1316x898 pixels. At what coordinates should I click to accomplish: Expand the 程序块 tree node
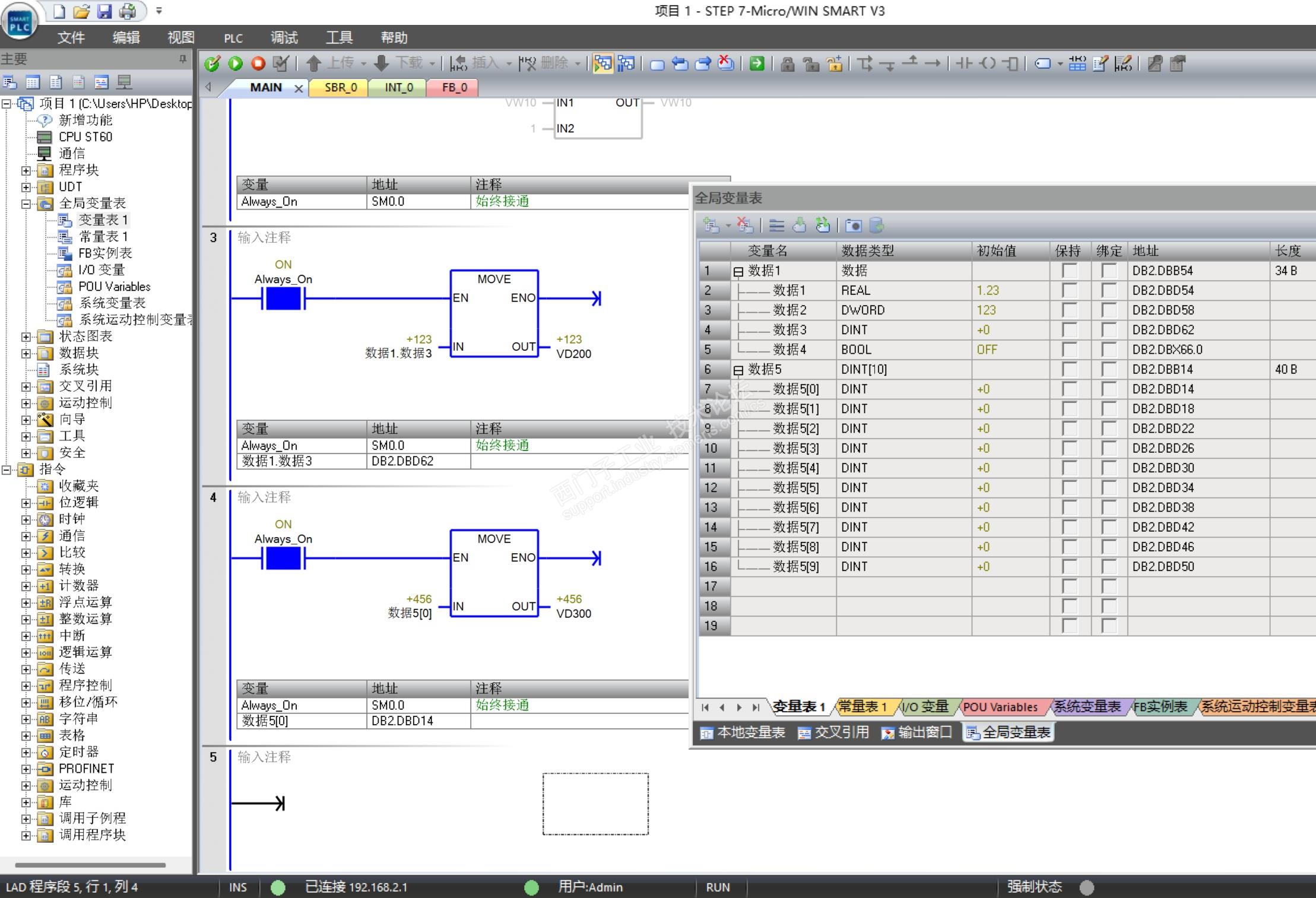point(26,170)
